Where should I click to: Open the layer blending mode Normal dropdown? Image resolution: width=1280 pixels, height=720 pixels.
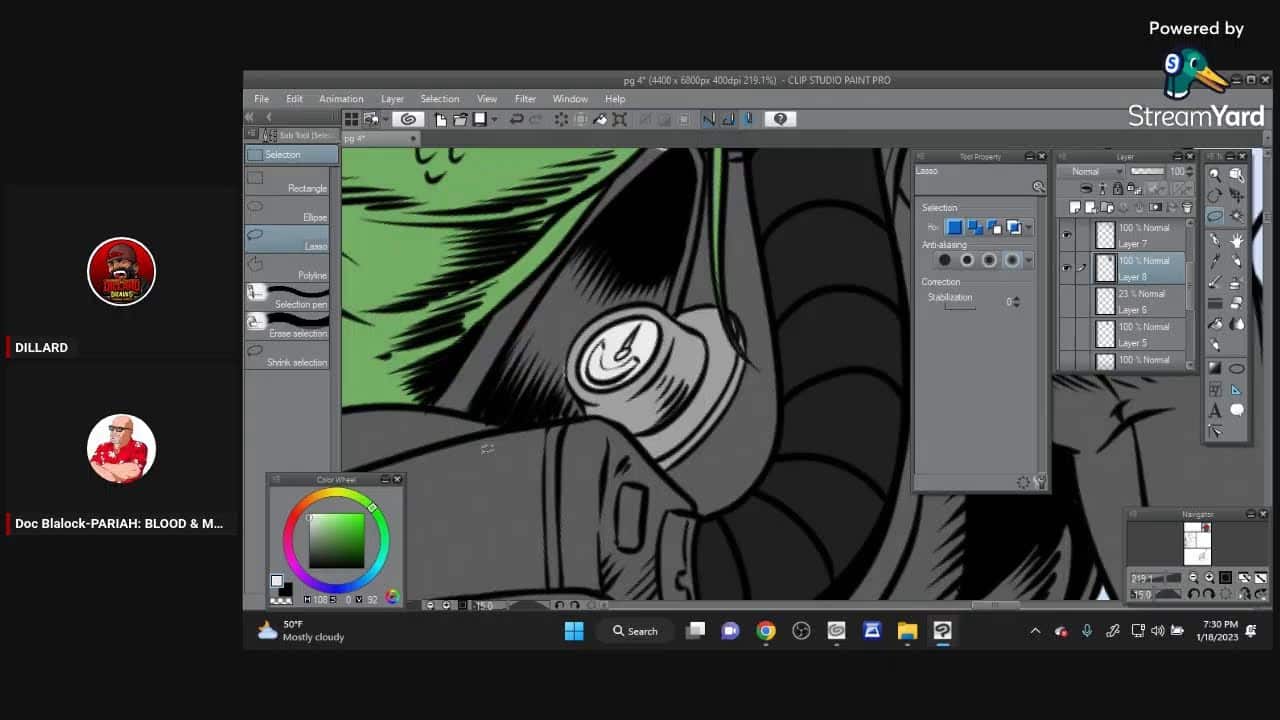click(1094, 171)
